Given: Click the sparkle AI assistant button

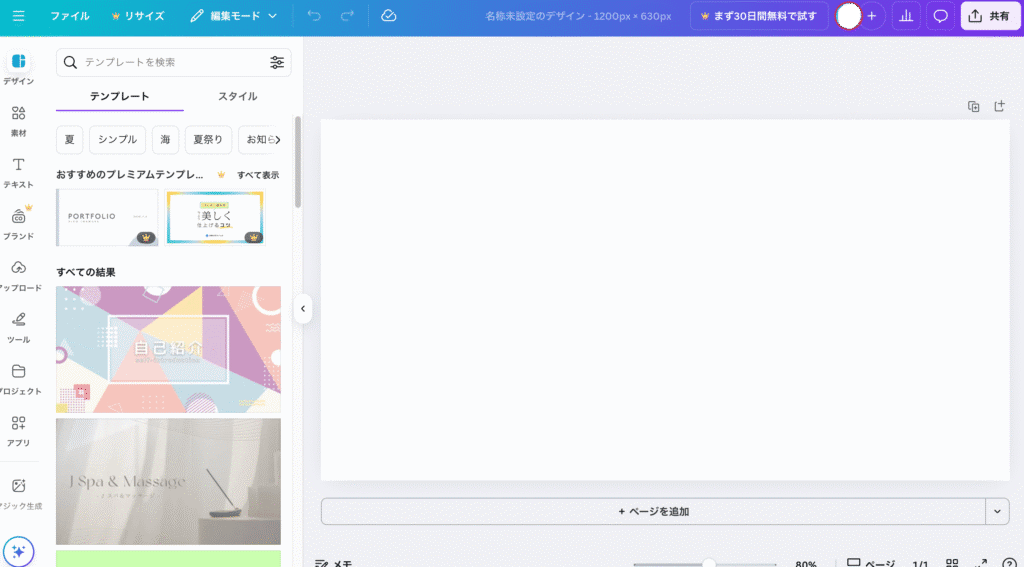Looking at the screenshot, I should (x=18, y=551).
